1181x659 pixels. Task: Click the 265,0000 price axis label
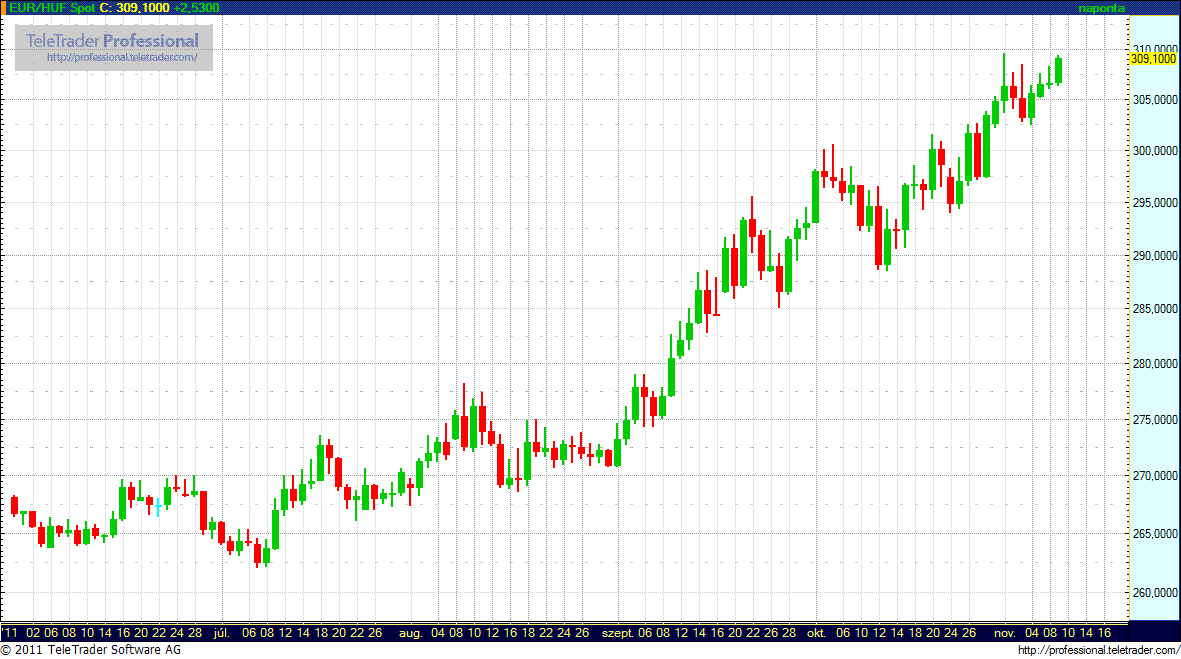point(1155,534)
